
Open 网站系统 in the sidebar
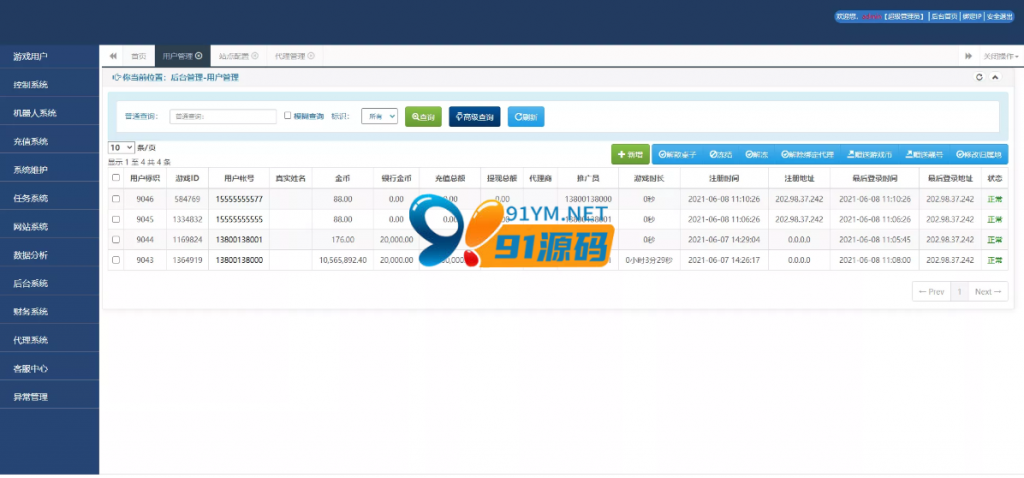[50, 227]
